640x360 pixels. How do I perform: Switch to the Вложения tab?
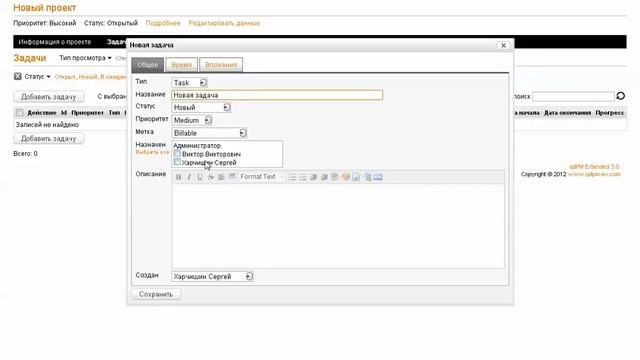pyautogui.click(x=221, y=65)
